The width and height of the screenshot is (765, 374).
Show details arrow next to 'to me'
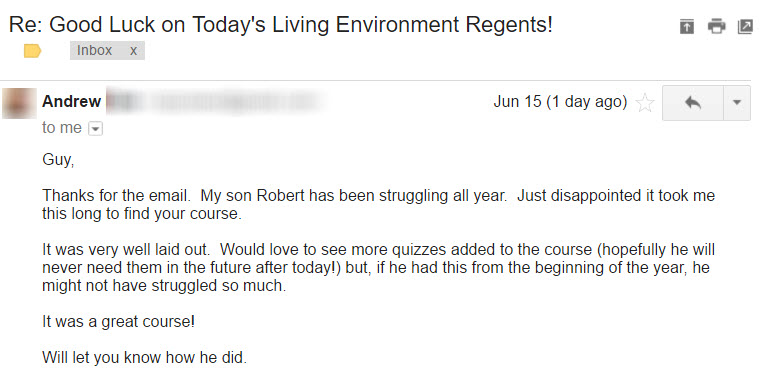tap(95, 129)
